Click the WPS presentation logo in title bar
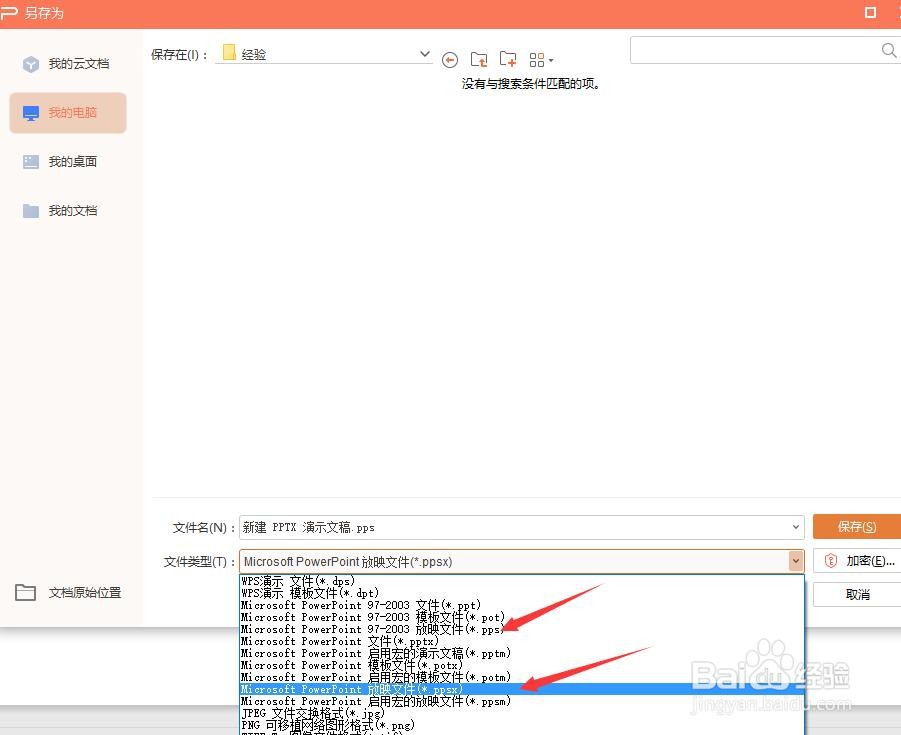901x735 pixels. (9, 13)
